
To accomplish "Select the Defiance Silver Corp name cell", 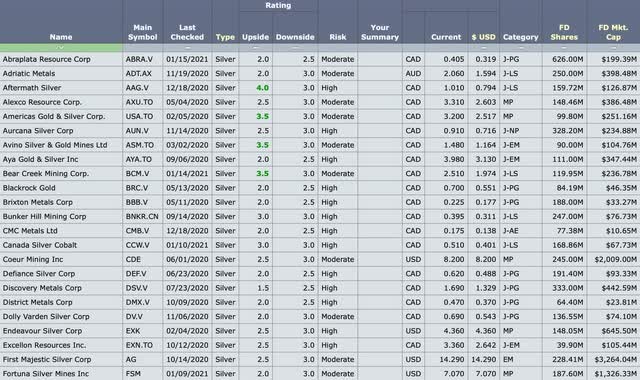I will (39, 273).
